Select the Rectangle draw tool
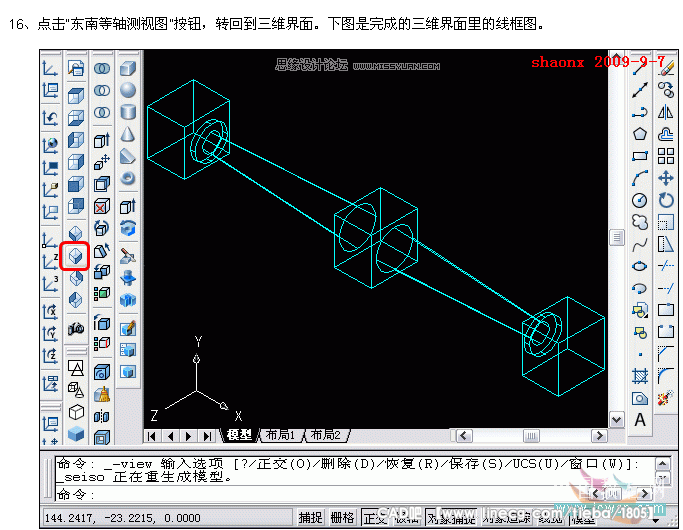The height and width of the screenshot is (530, 683). 639,156
